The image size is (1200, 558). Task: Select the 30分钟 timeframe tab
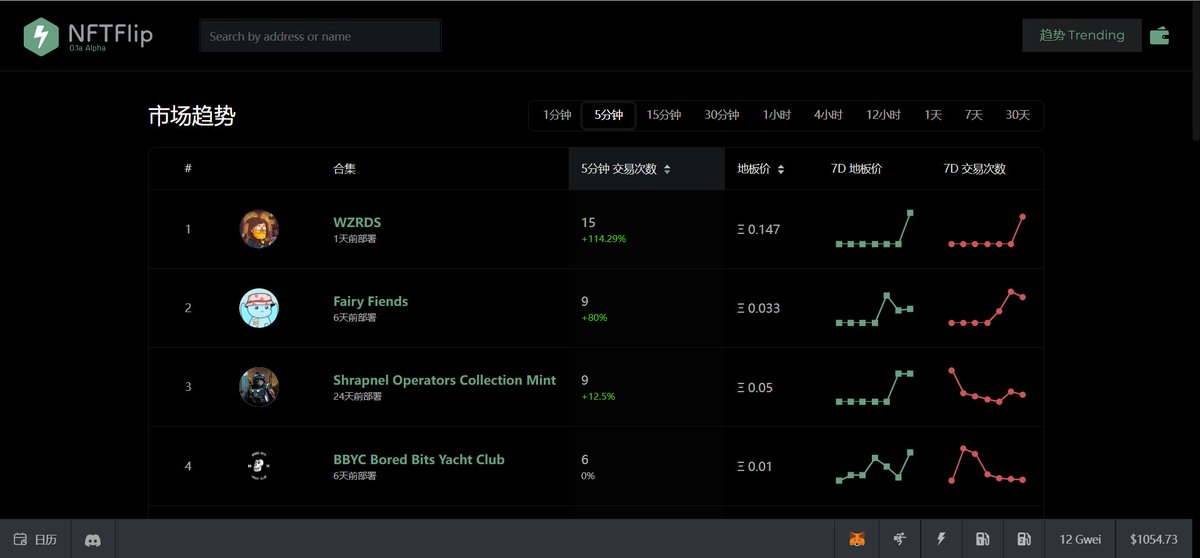[721, 115]
